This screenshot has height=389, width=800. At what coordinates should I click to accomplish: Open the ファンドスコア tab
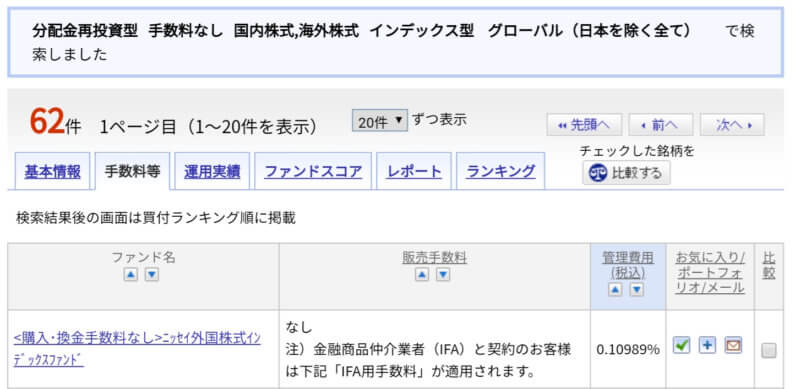pos(313,172)
